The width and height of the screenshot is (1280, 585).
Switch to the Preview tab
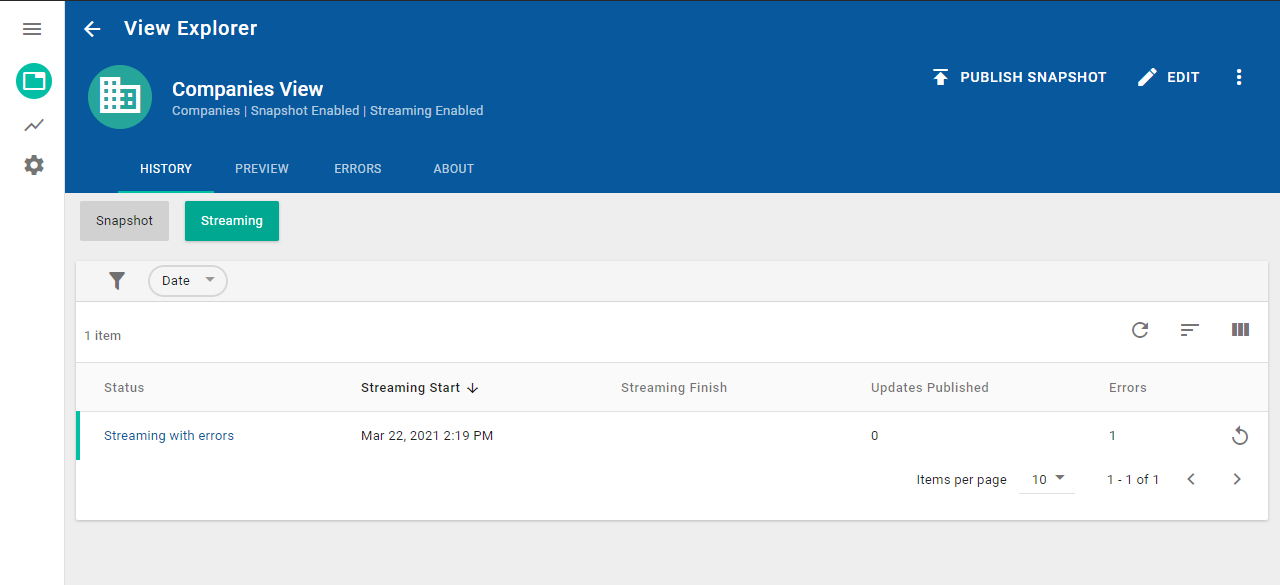click(x=262, y=169)
